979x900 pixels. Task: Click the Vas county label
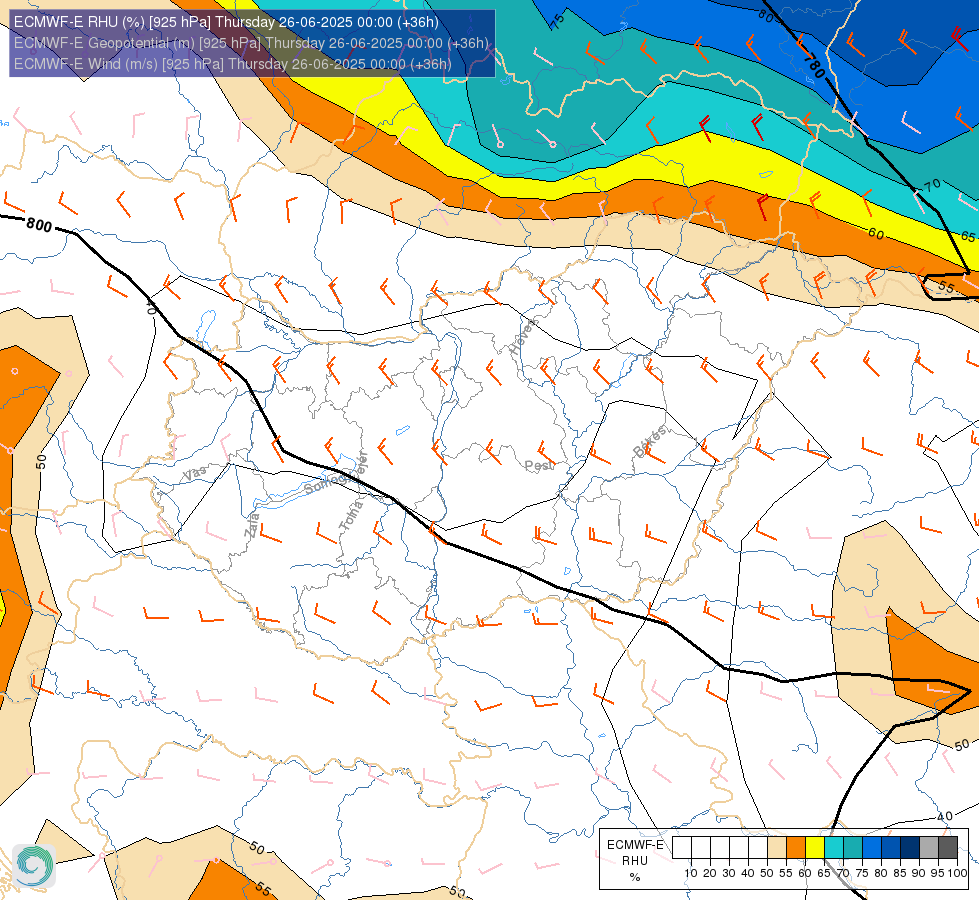click(x=194, y=473)
